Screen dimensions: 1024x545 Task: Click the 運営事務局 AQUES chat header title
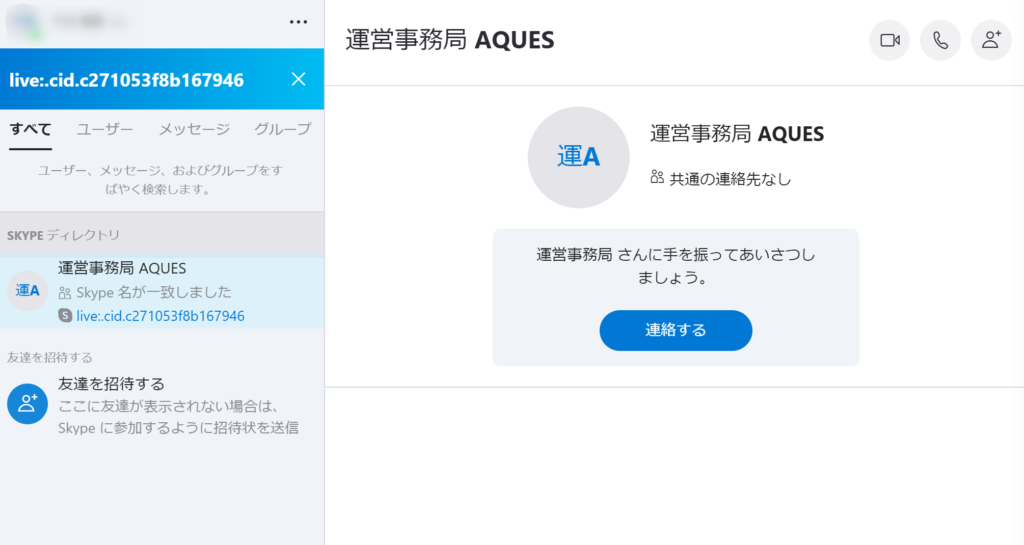(449, 40)
